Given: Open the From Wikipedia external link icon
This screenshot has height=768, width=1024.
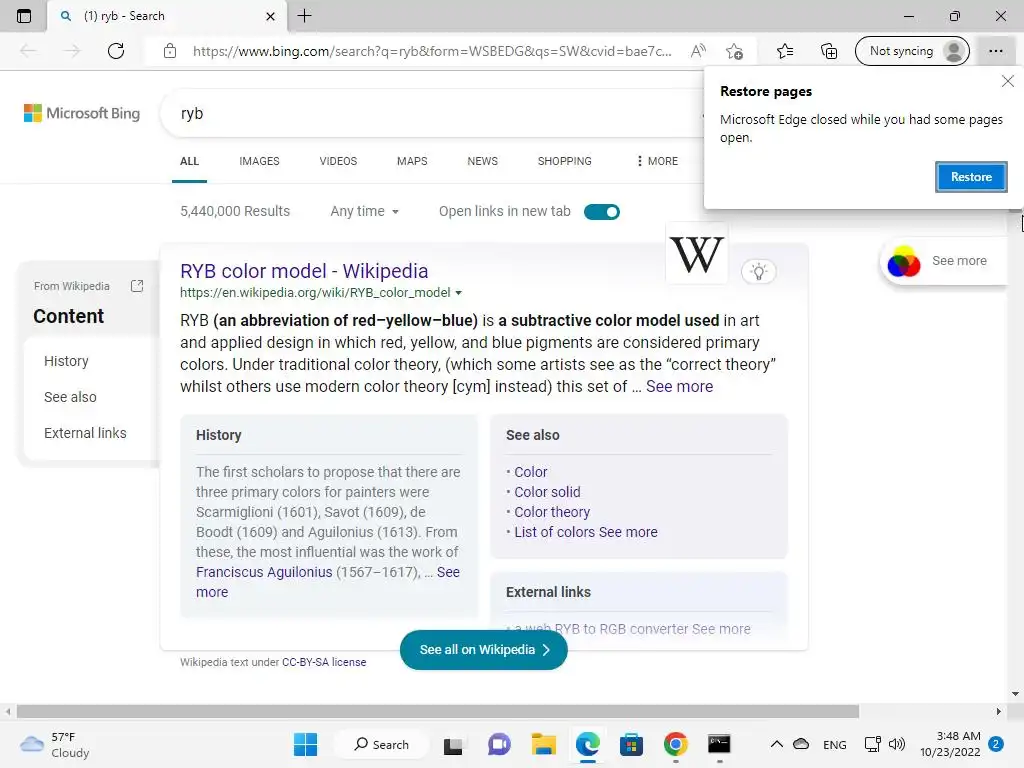Looking at the screenshot, I should pos(137,286).
